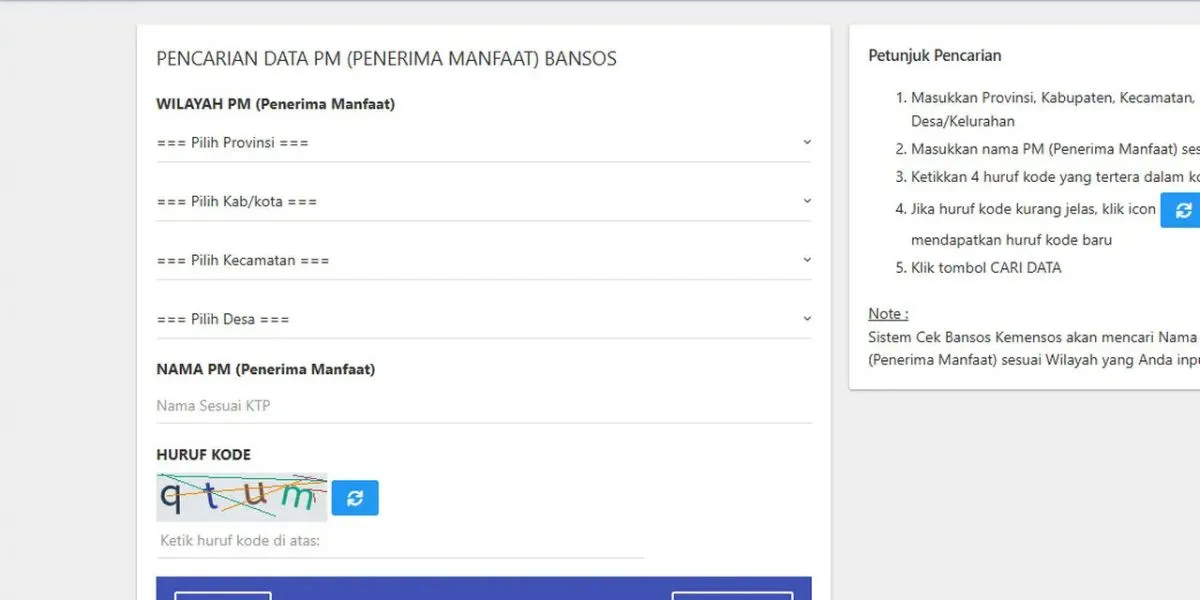Click the chevron arrow on Pilih Kab/kota
The height and width of the screenshot is (600, 1200).
click(806, 201)
